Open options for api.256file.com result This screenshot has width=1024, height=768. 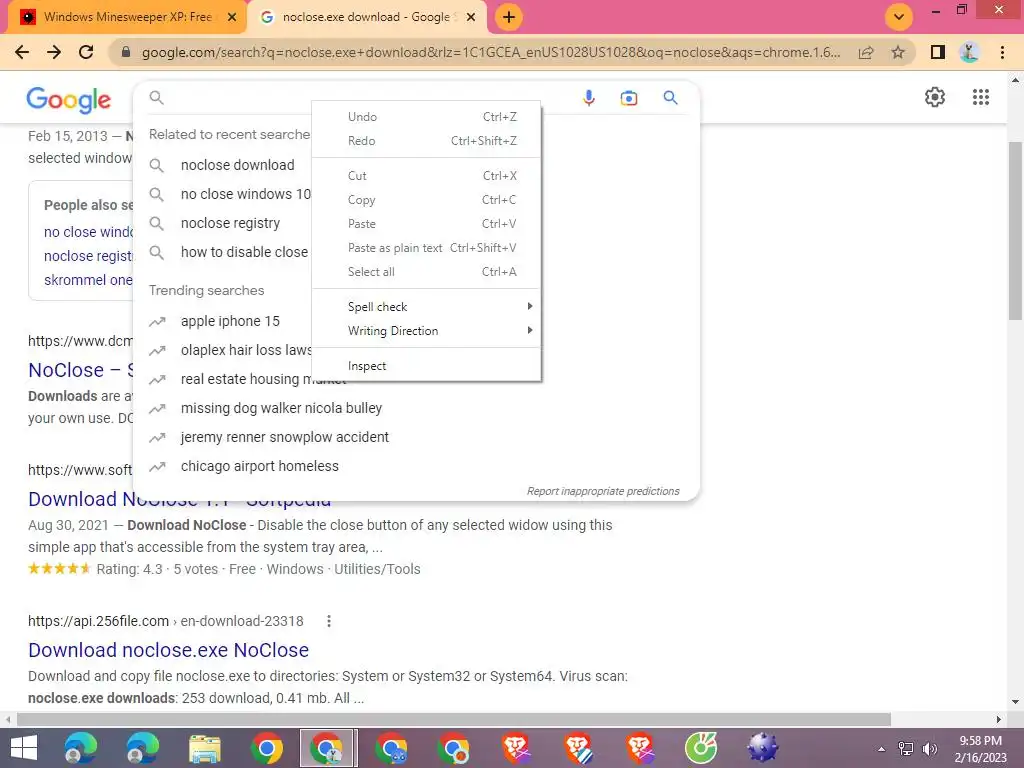(328, 621)
